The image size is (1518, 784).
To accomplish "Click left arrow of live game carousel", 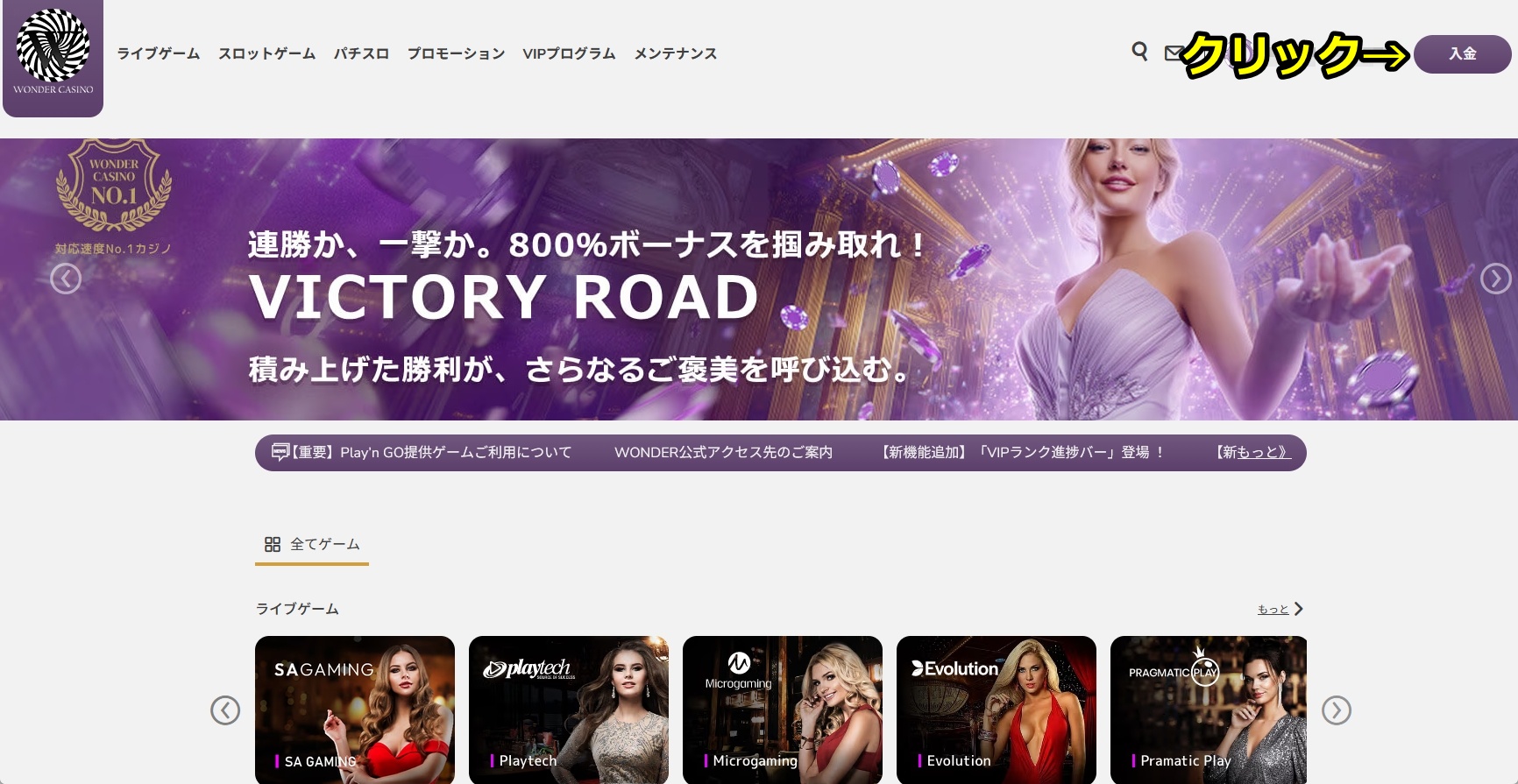I will 225,710.
